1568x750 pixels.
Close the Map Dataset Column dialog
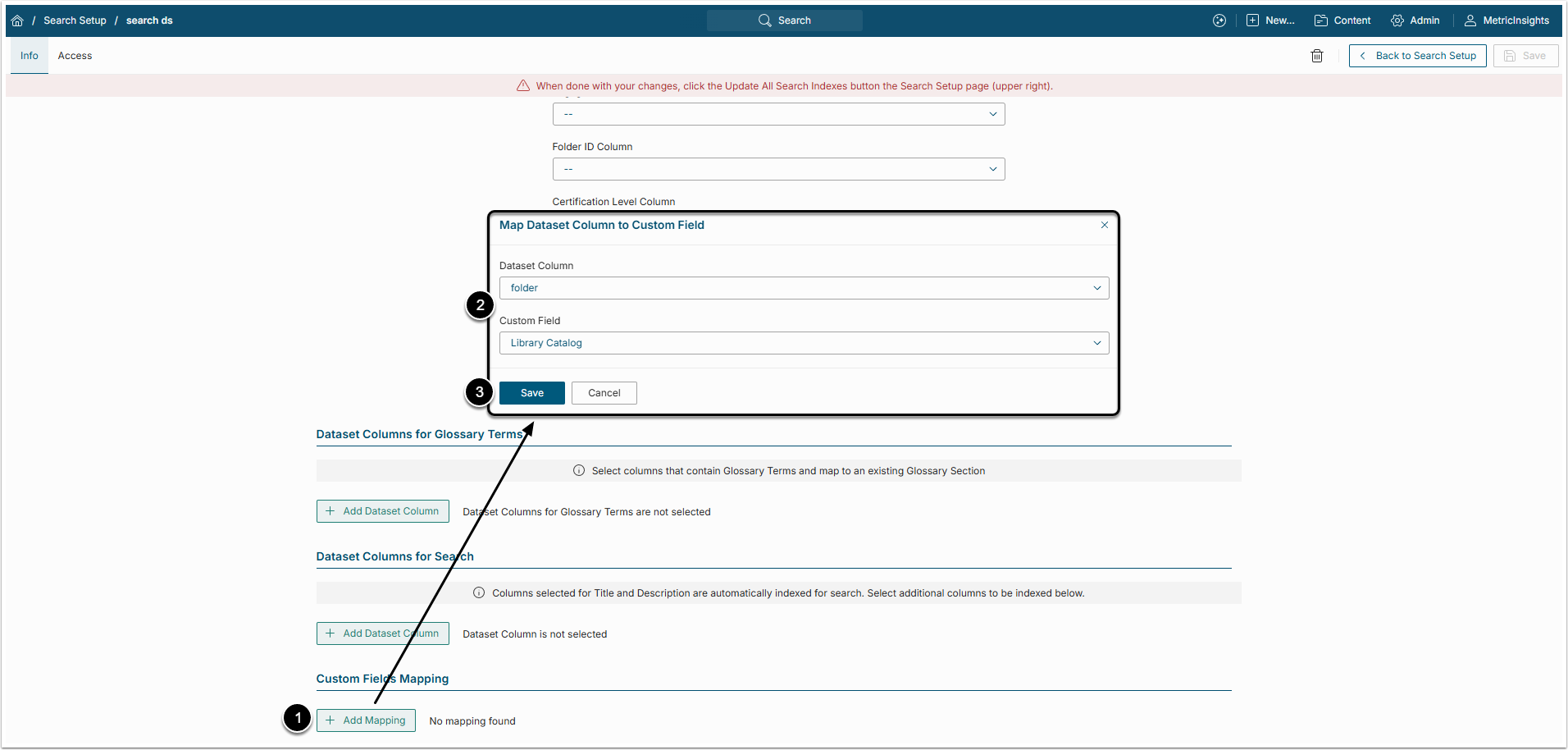tap(1105, 225)
